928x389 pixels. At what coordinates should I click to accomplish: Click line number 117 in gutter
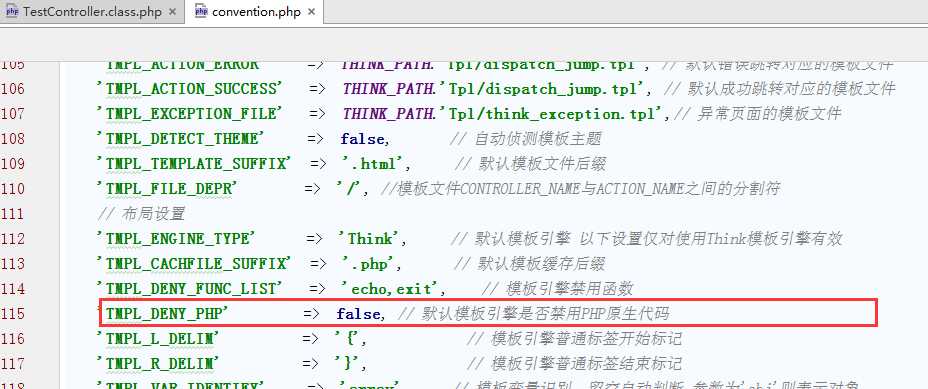[x=12, y=364]
